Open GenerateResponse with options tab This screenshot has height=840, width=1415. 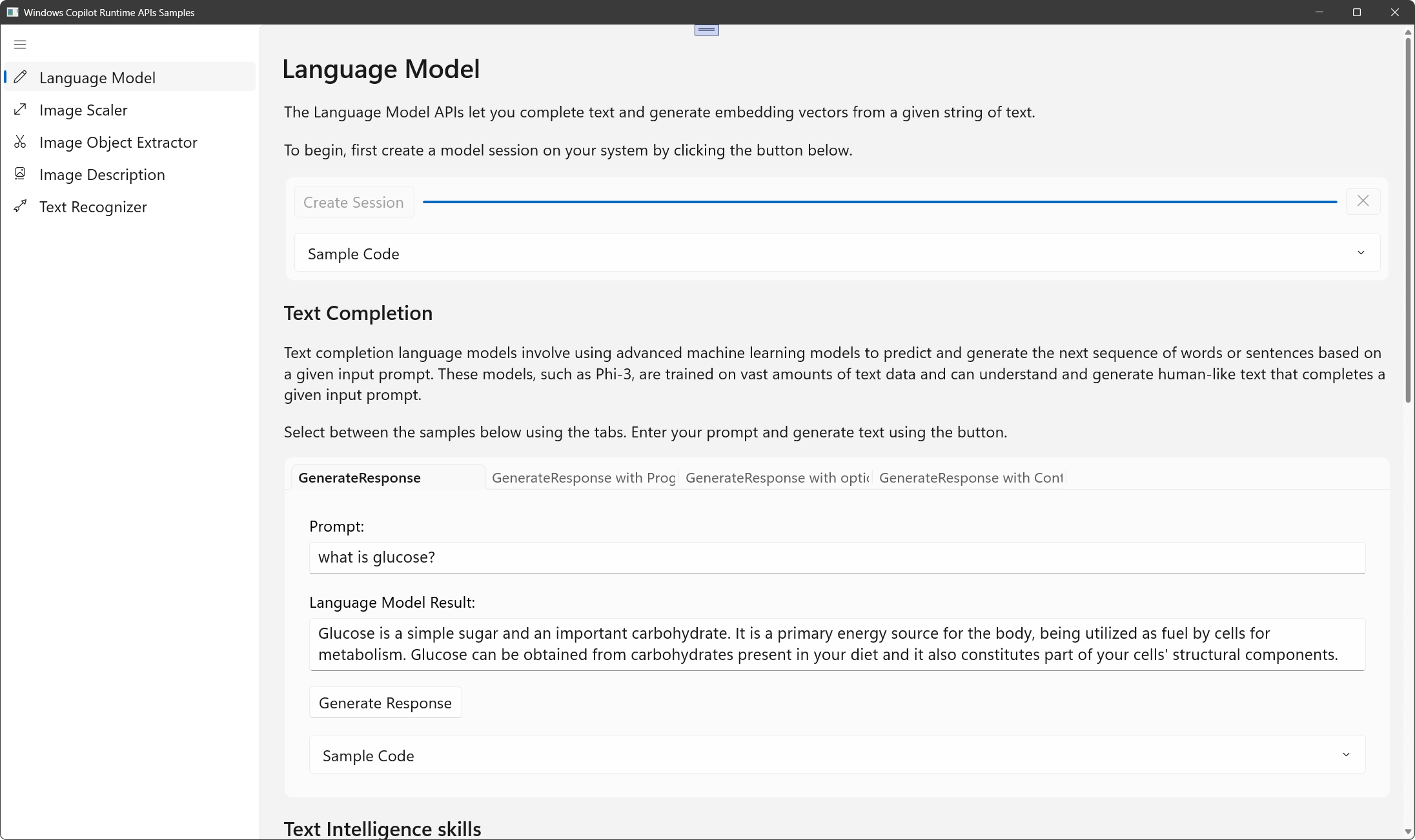(777, 478)
